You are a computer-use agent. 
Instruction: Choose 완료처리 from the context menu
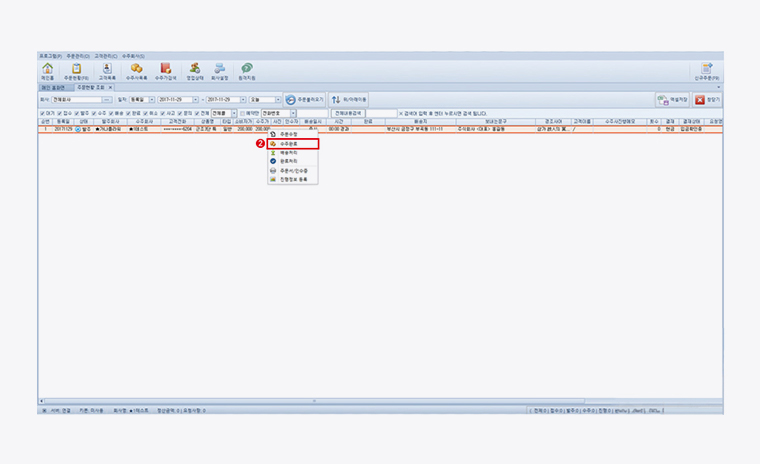[x=290, y=161]
